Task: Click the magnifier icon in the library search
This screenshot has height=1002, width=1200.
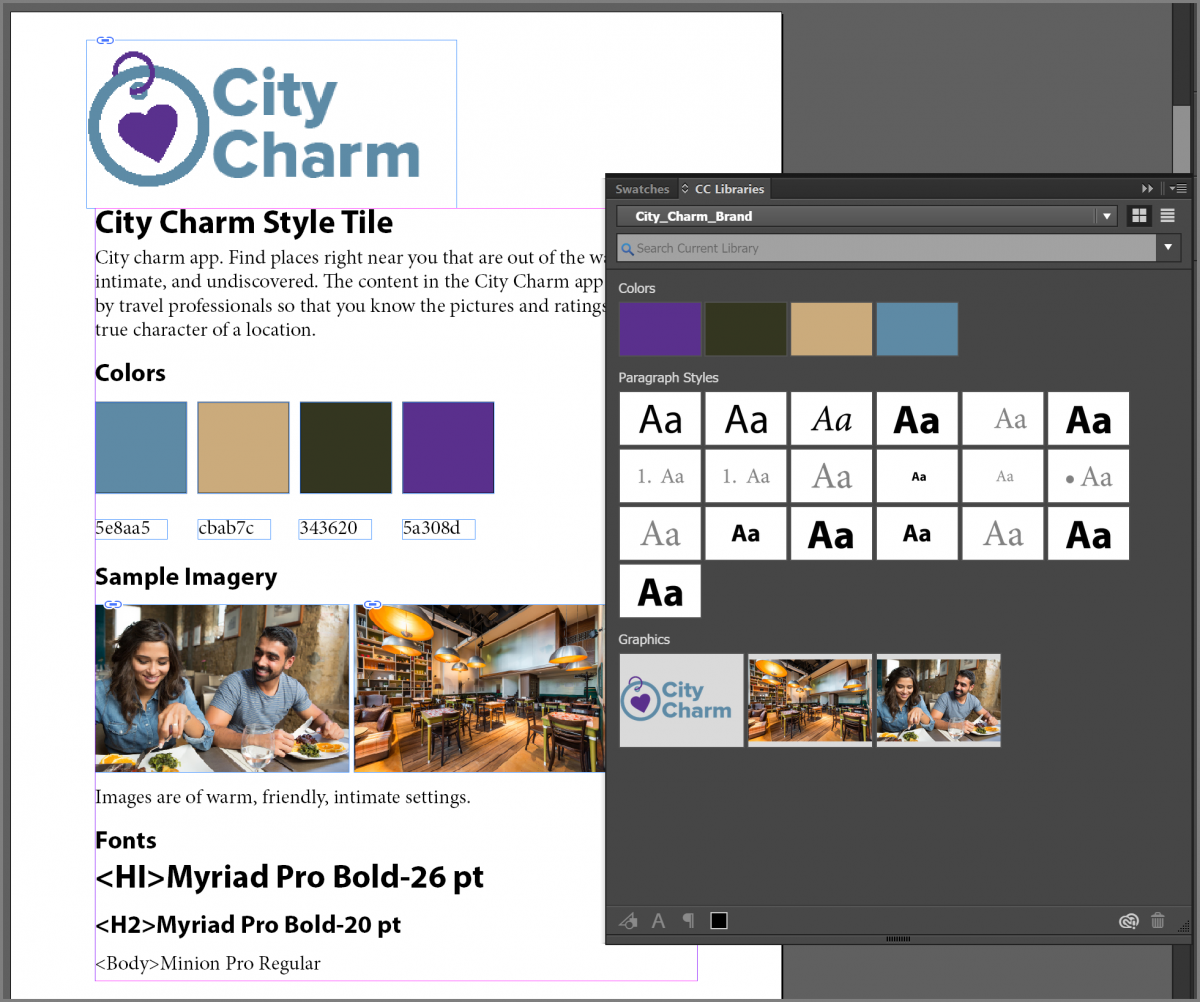Action: (x=627, y=248)
